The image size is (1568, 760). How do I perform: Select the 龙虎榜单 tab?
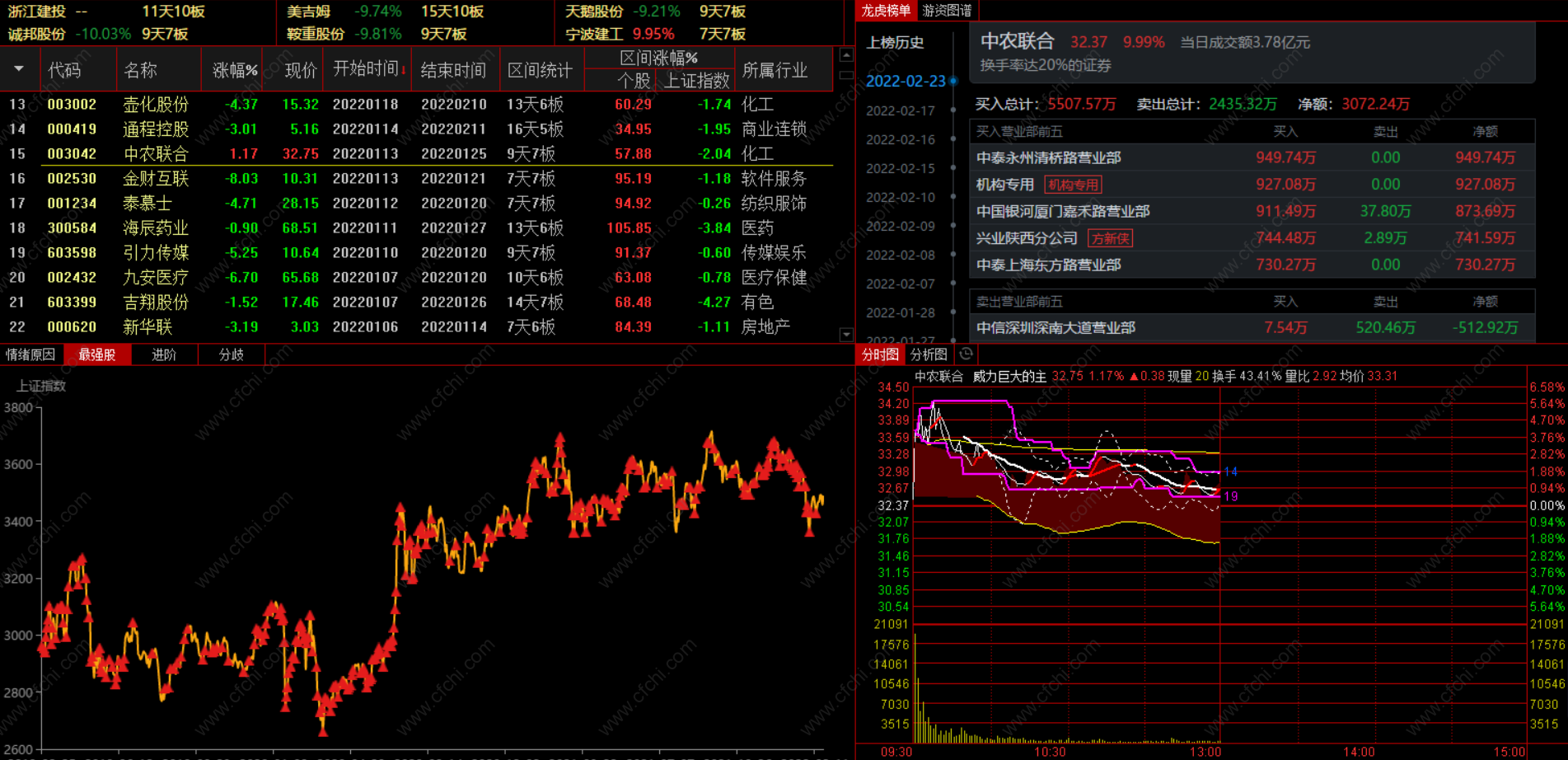pos(887,11)
